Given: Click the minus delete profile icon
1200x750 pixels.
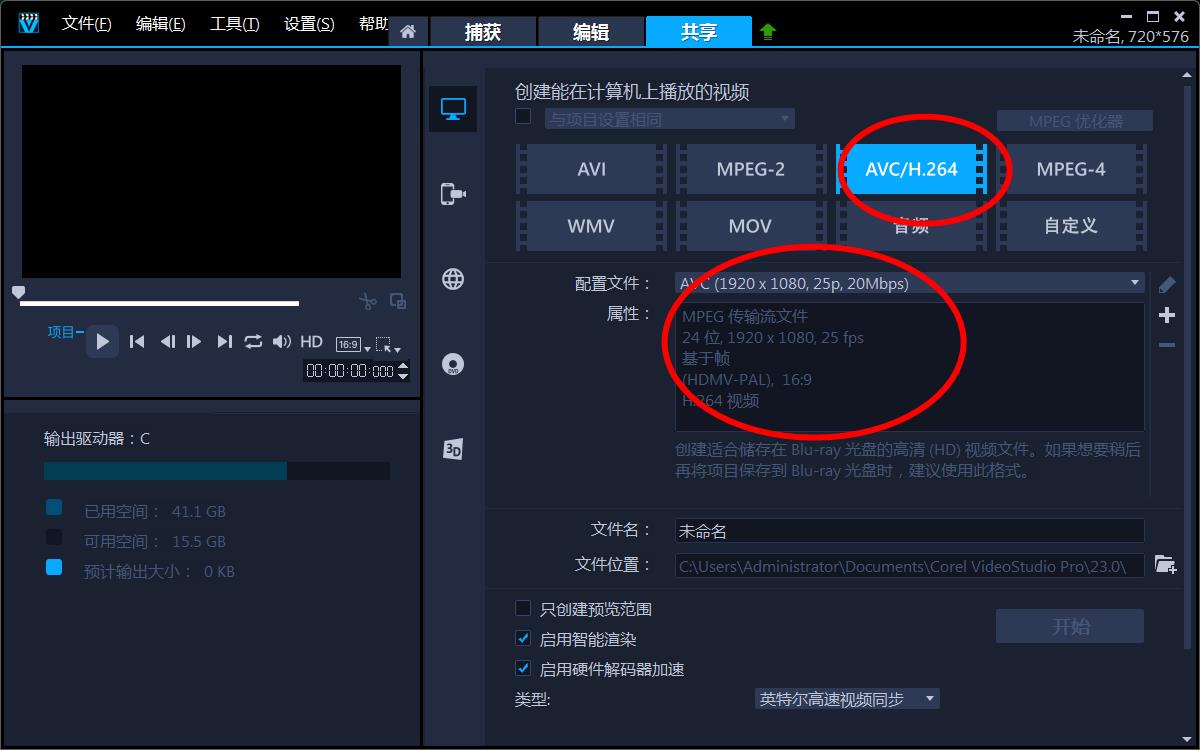Looking at the screenshot, I should pyautogui.click(x=1166, y=345).
